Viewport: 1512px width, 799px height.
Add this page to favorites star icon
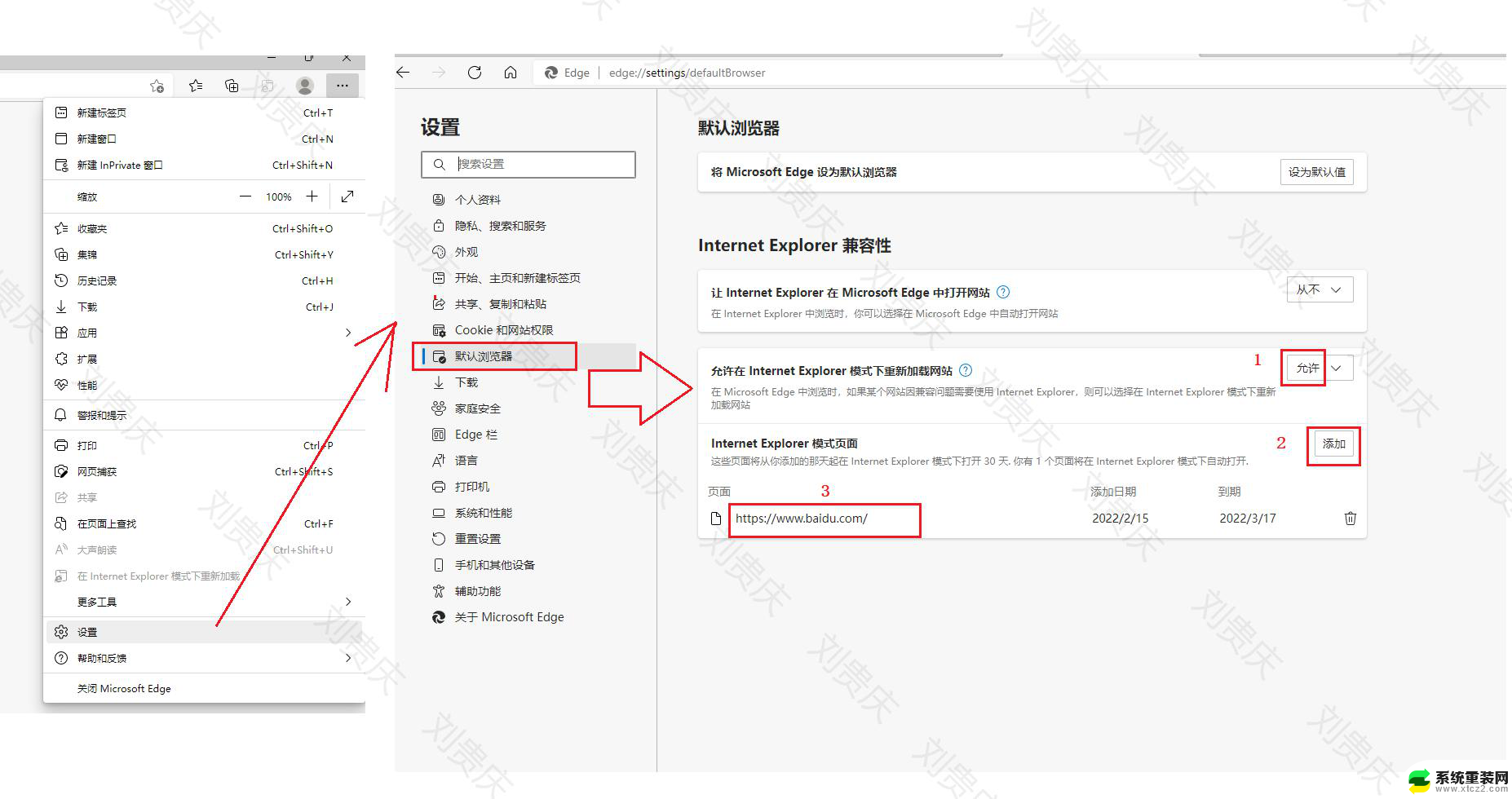coord(157,86)
